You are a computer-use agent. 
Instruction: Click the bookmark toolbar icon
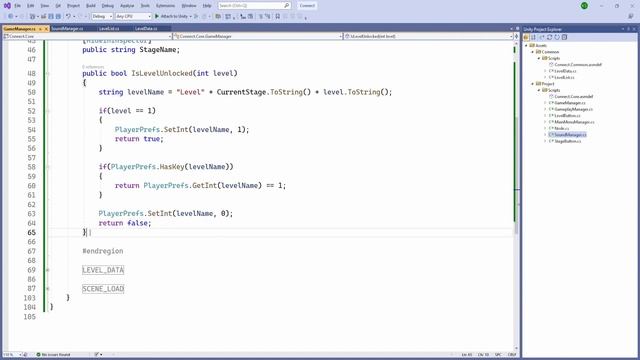[278, 16]
